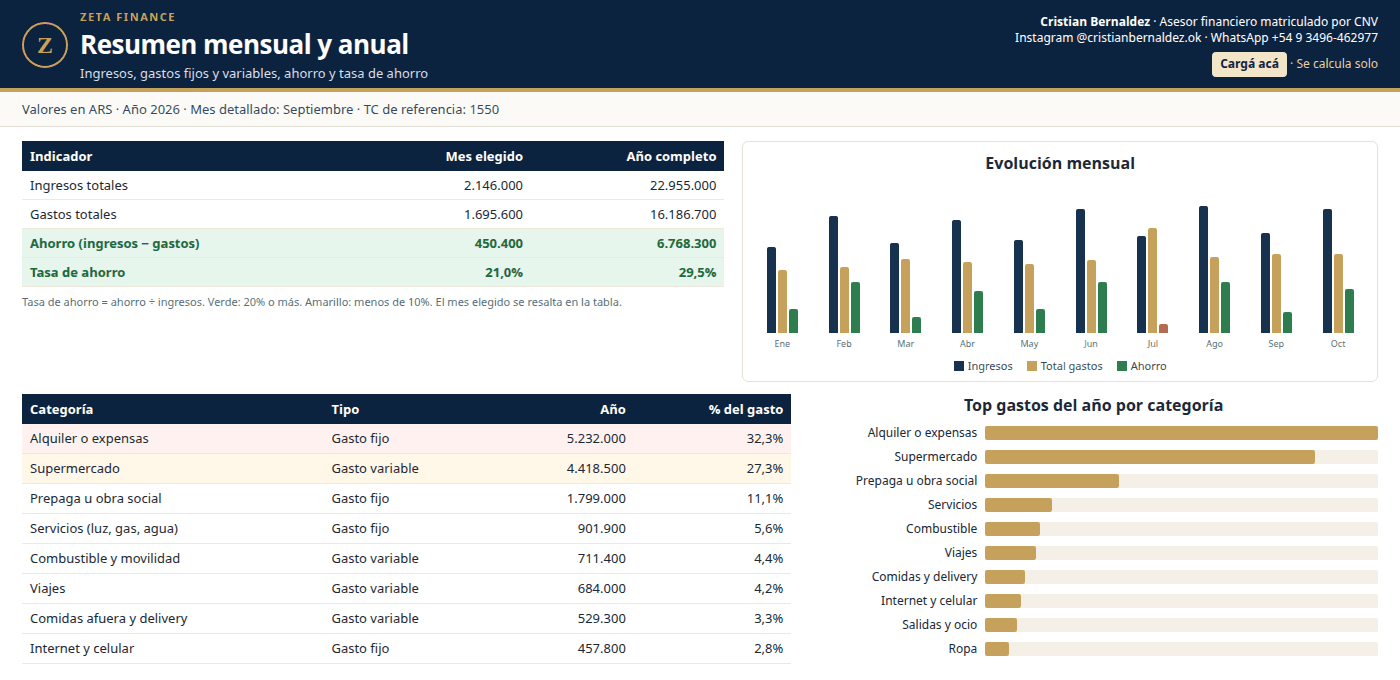Click the "Ahorro (ingresos − gastos)" row label
Screen dimensions: 1400x680
click(115, 243)
